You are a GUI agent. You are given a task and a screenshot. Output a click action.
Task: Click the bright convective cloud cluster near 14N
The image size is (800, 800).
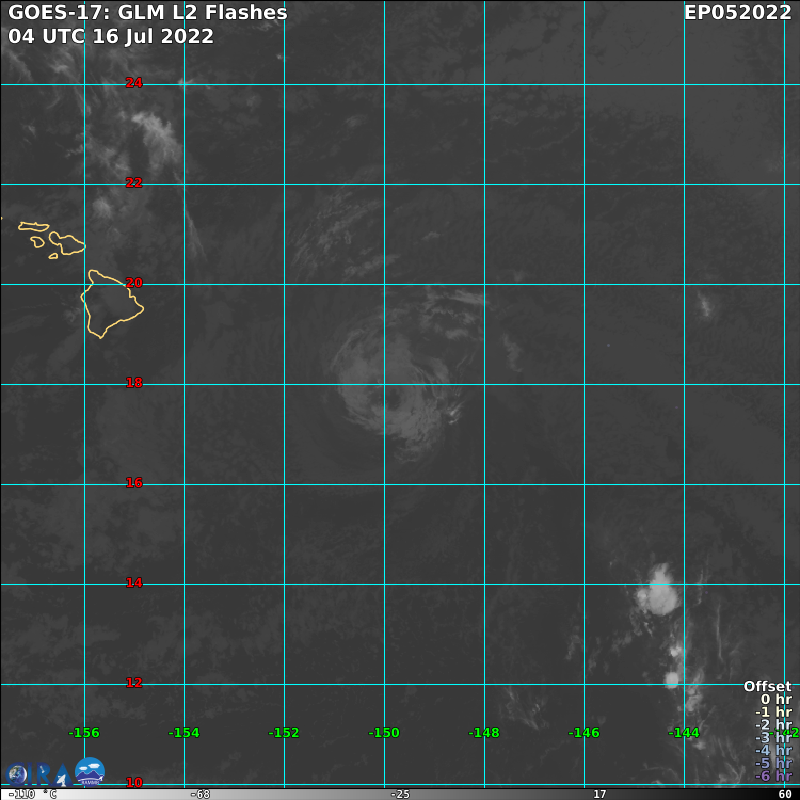(659, 590)
